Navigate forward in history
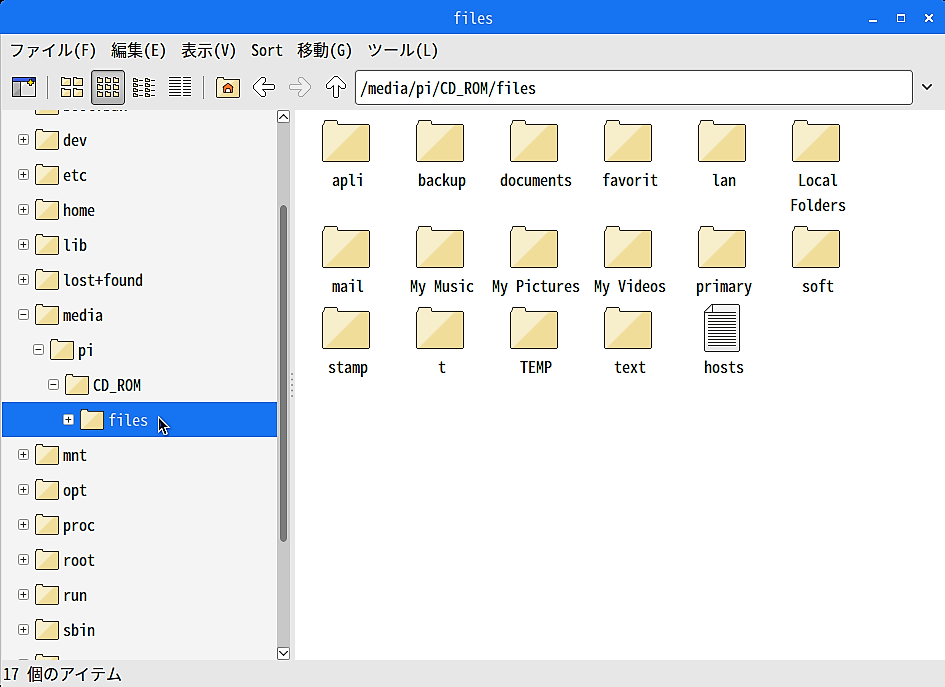The image size is (945, 687). coord(300,87)
